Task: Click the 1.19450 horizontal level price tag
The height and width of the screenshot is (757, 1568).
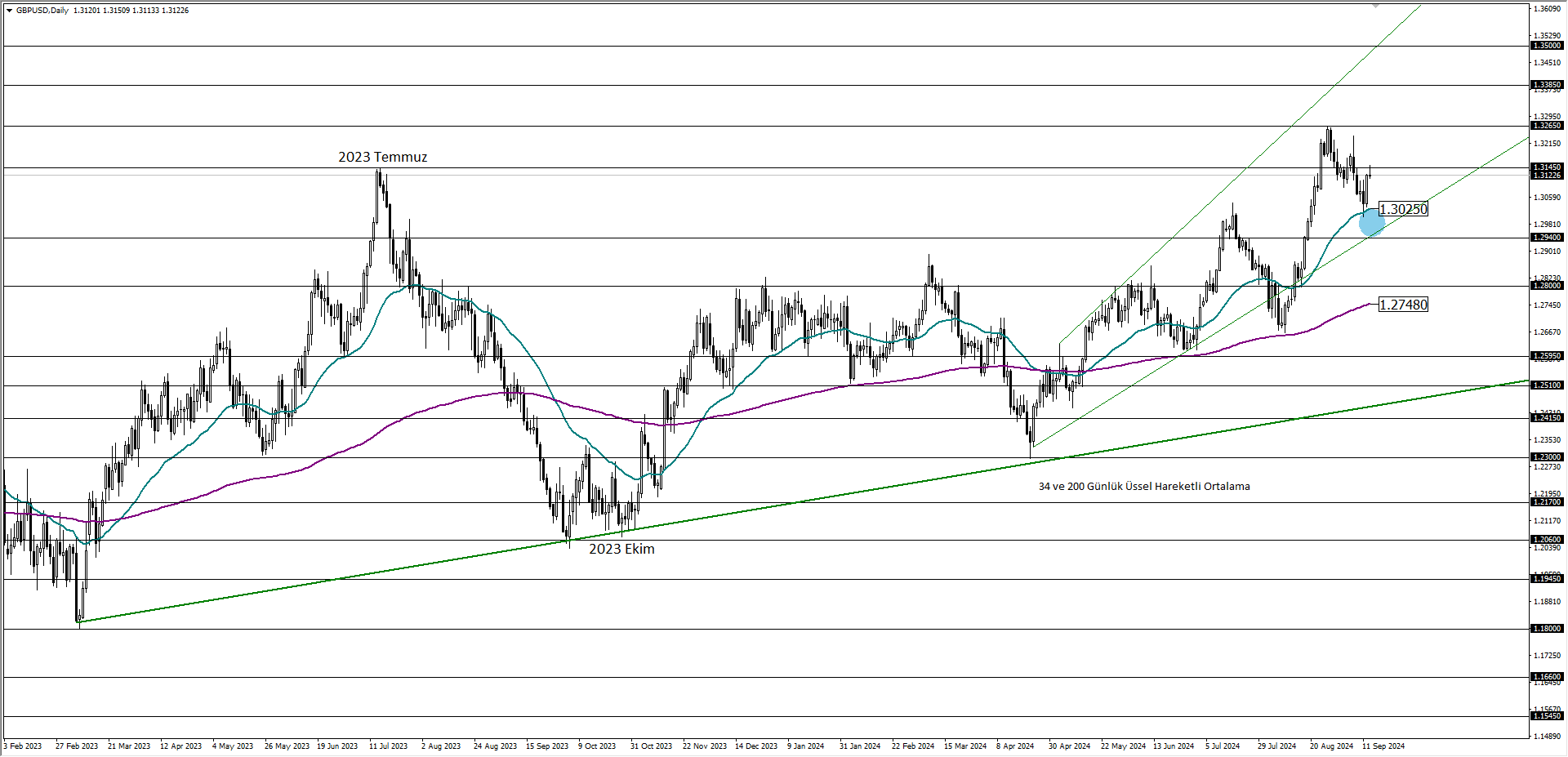Action: click(x=1547, y=579)
